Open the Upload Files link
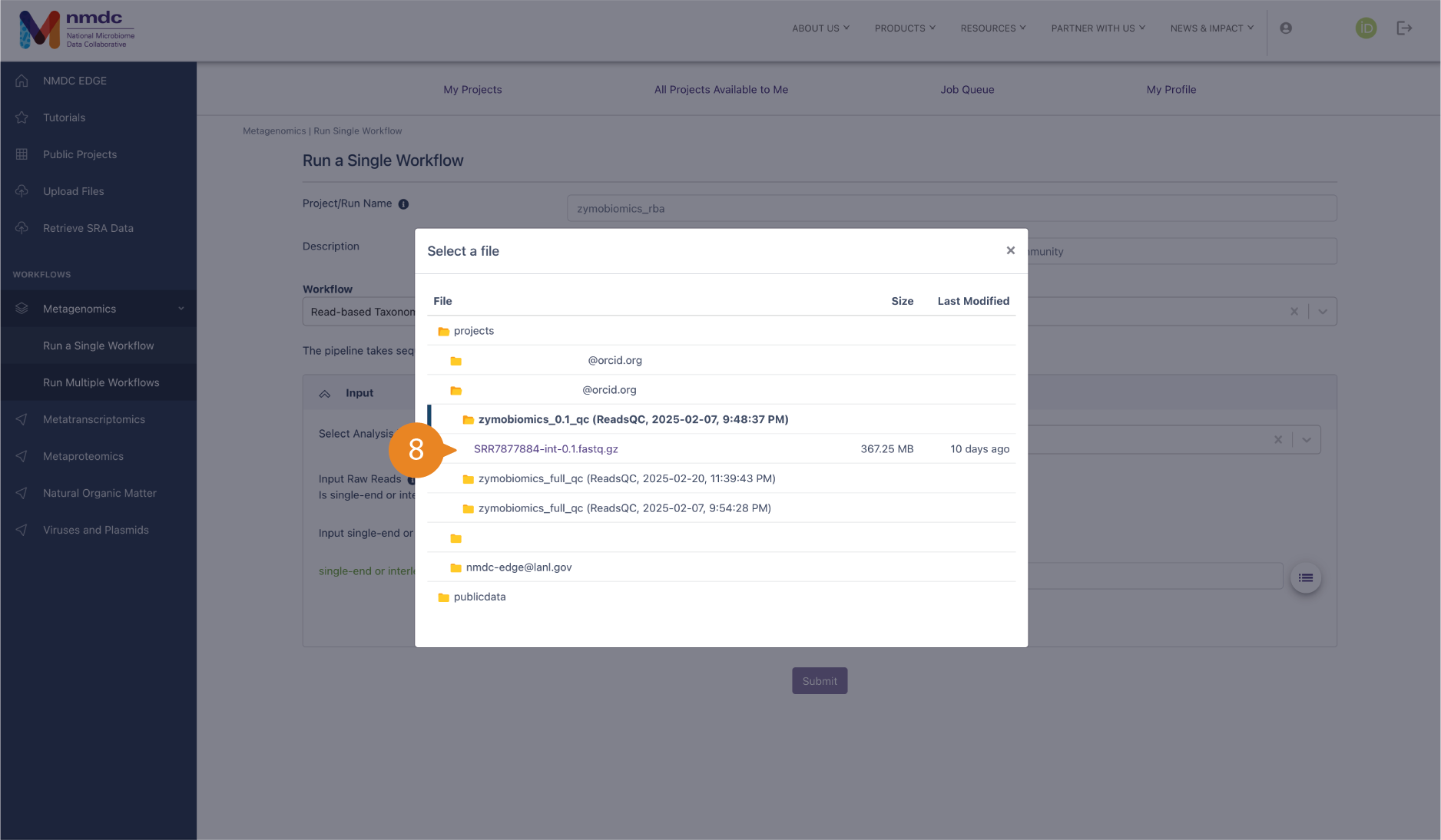Viewport: 1441px width, 840px height. point(73,191)
